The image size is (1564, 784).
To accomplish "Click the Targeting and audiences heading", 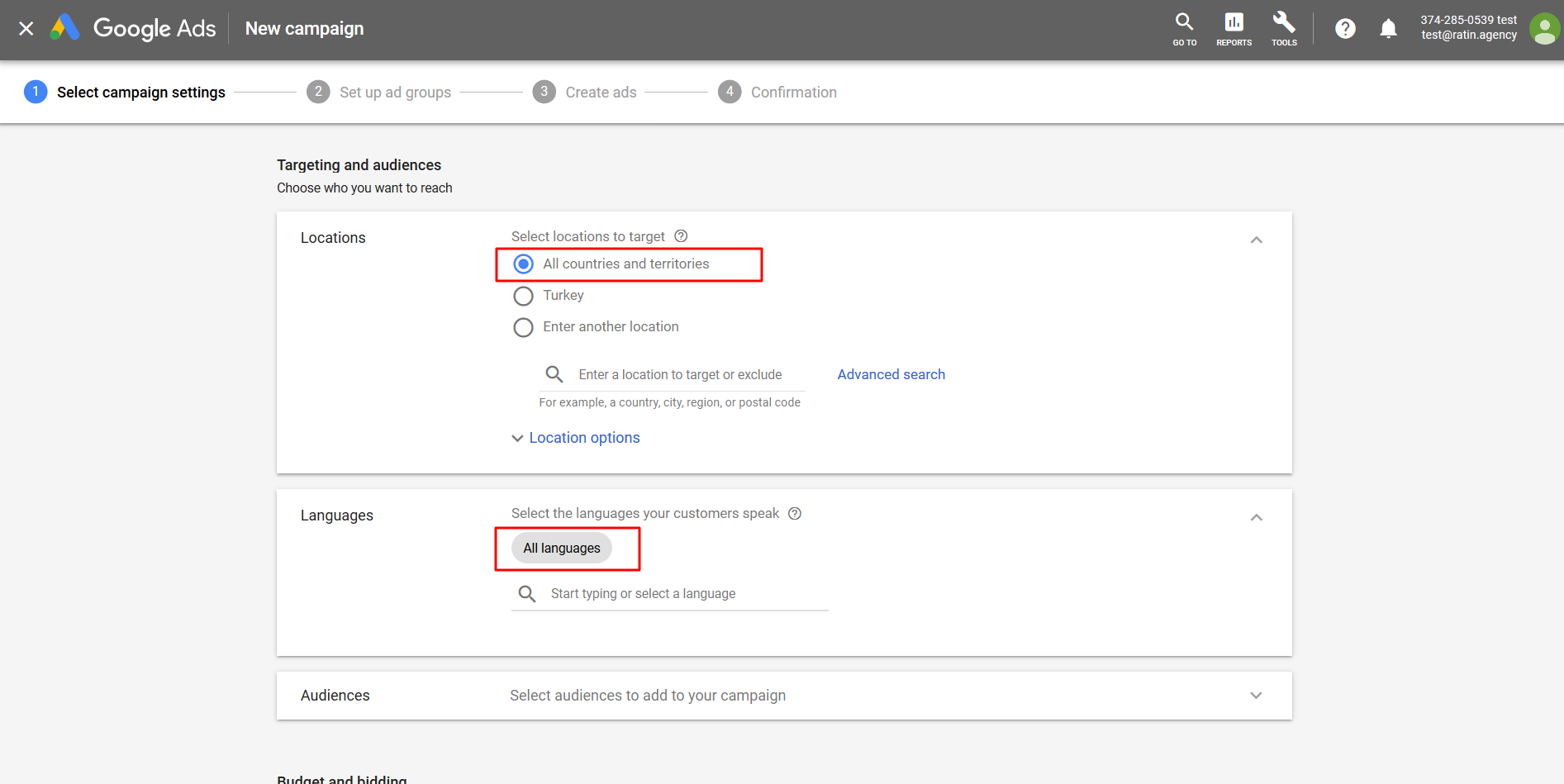I will (359, 165).
